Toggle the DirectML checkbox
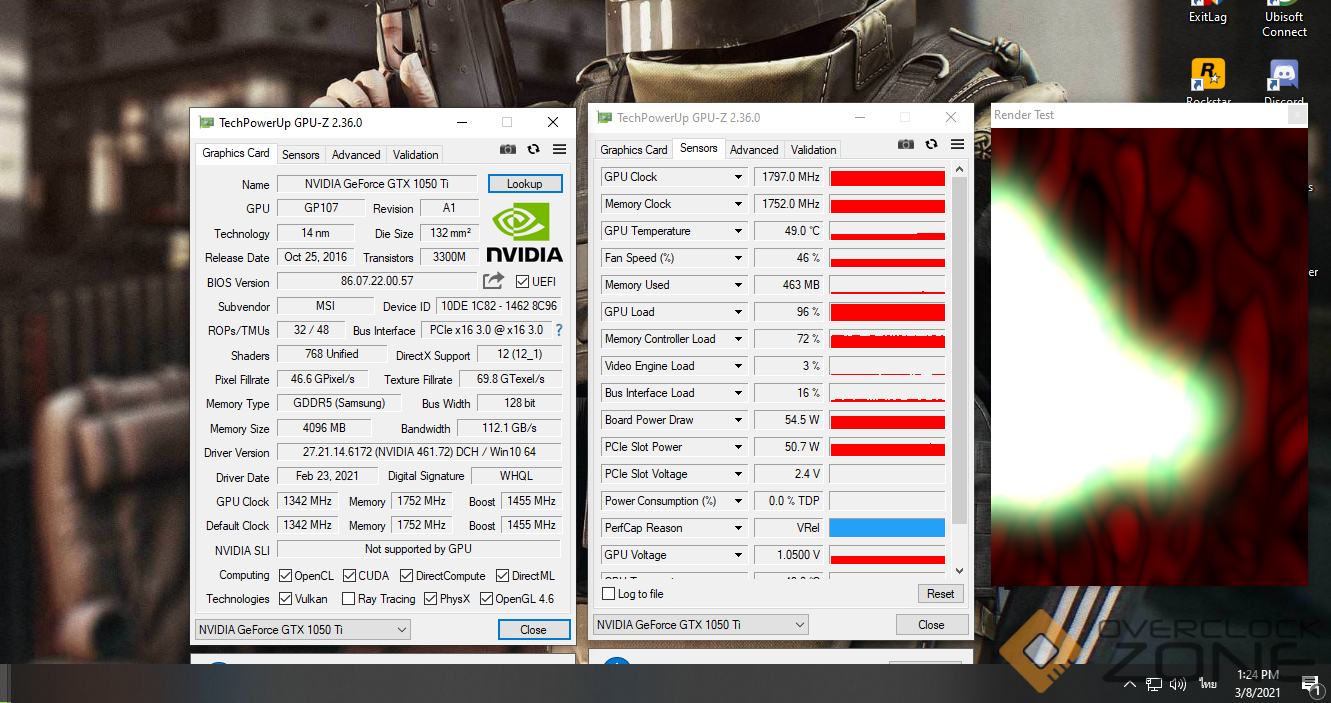Viewport: 1331px width, 703px height. point(503,575)
